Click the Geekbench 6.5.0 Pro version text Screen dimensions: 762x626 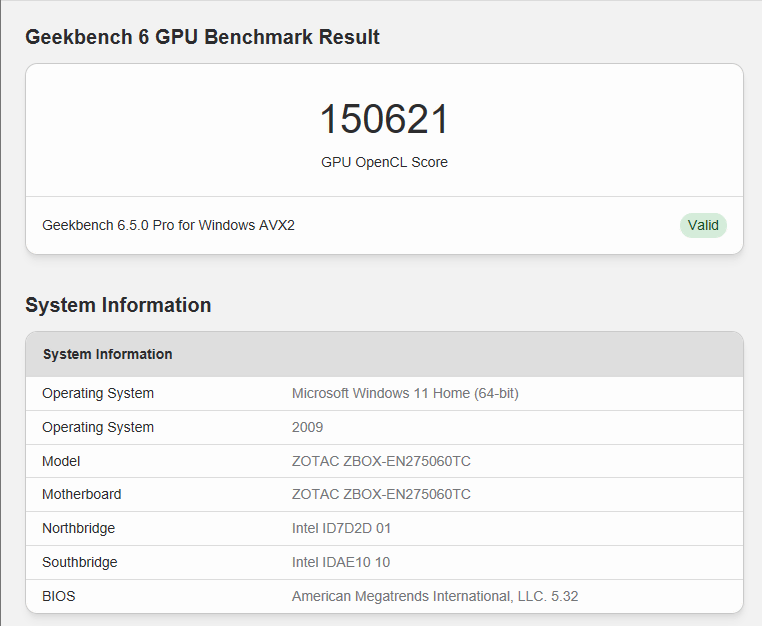[168, 225]
